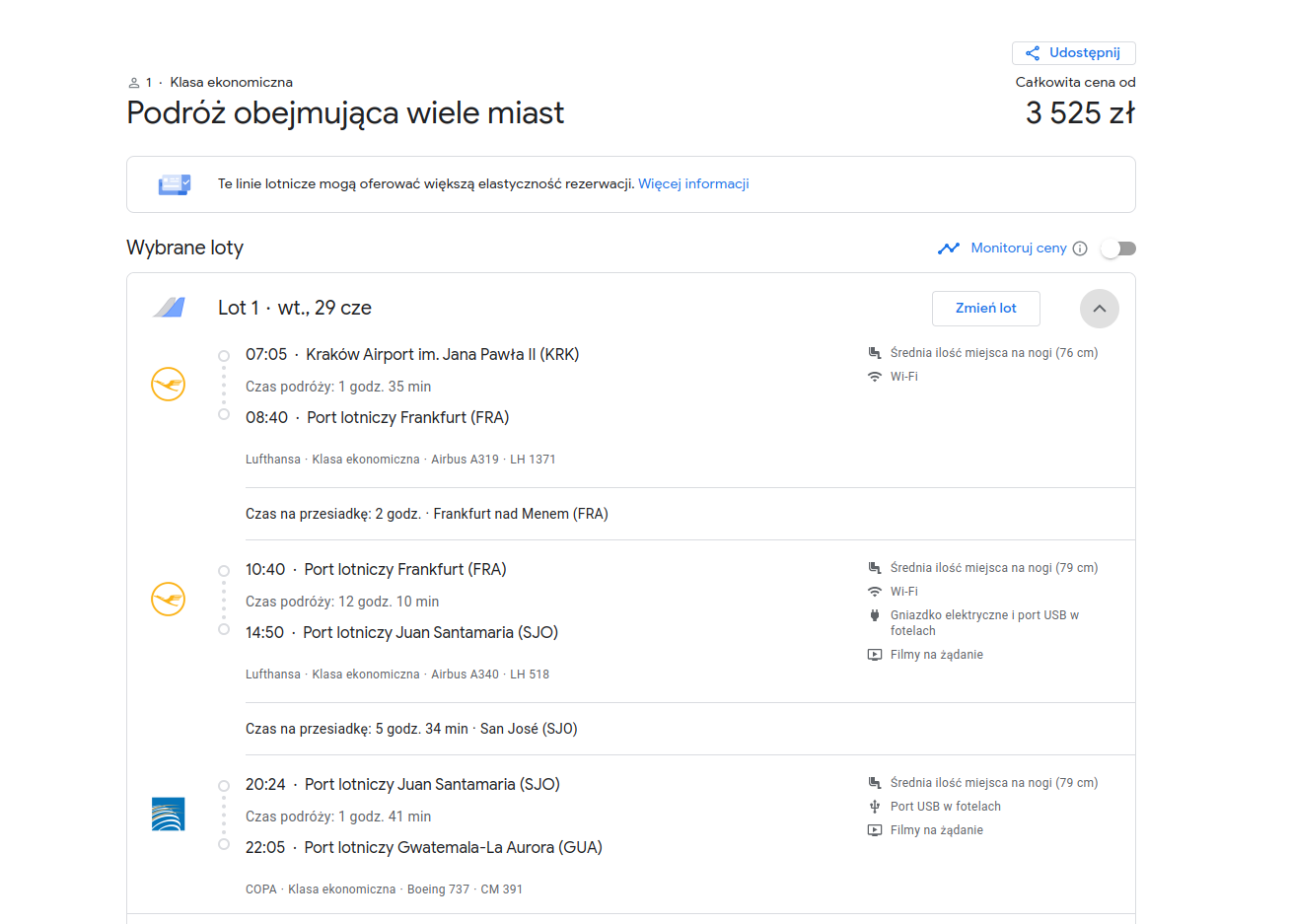Screen dimensions: 1291x924
Task: Click the Wi-Fi icon for flight LH 518
Action: [x=874, y=592]
